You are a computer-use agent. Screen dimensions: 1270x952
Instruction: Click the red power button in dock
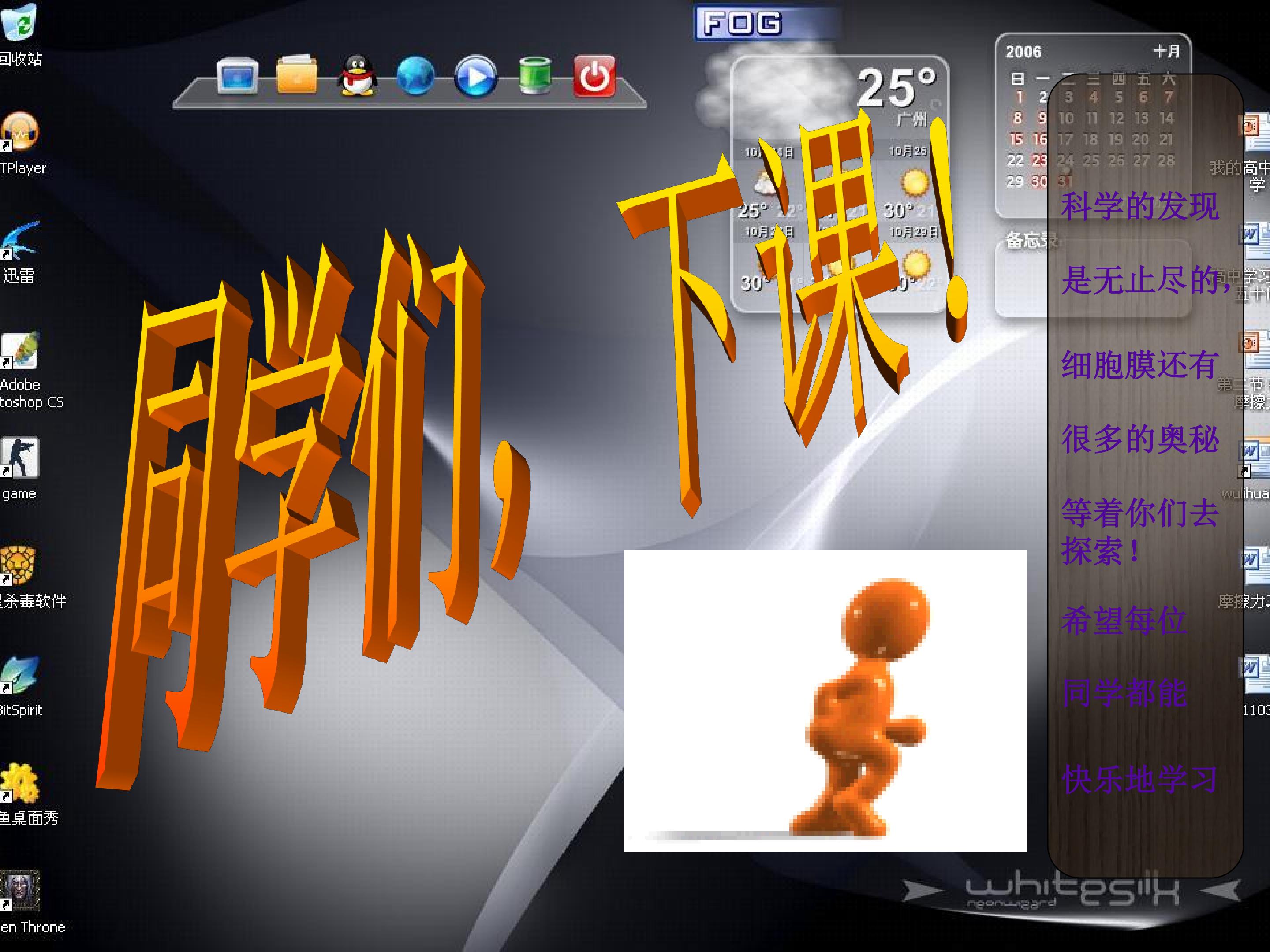(594, 76)
